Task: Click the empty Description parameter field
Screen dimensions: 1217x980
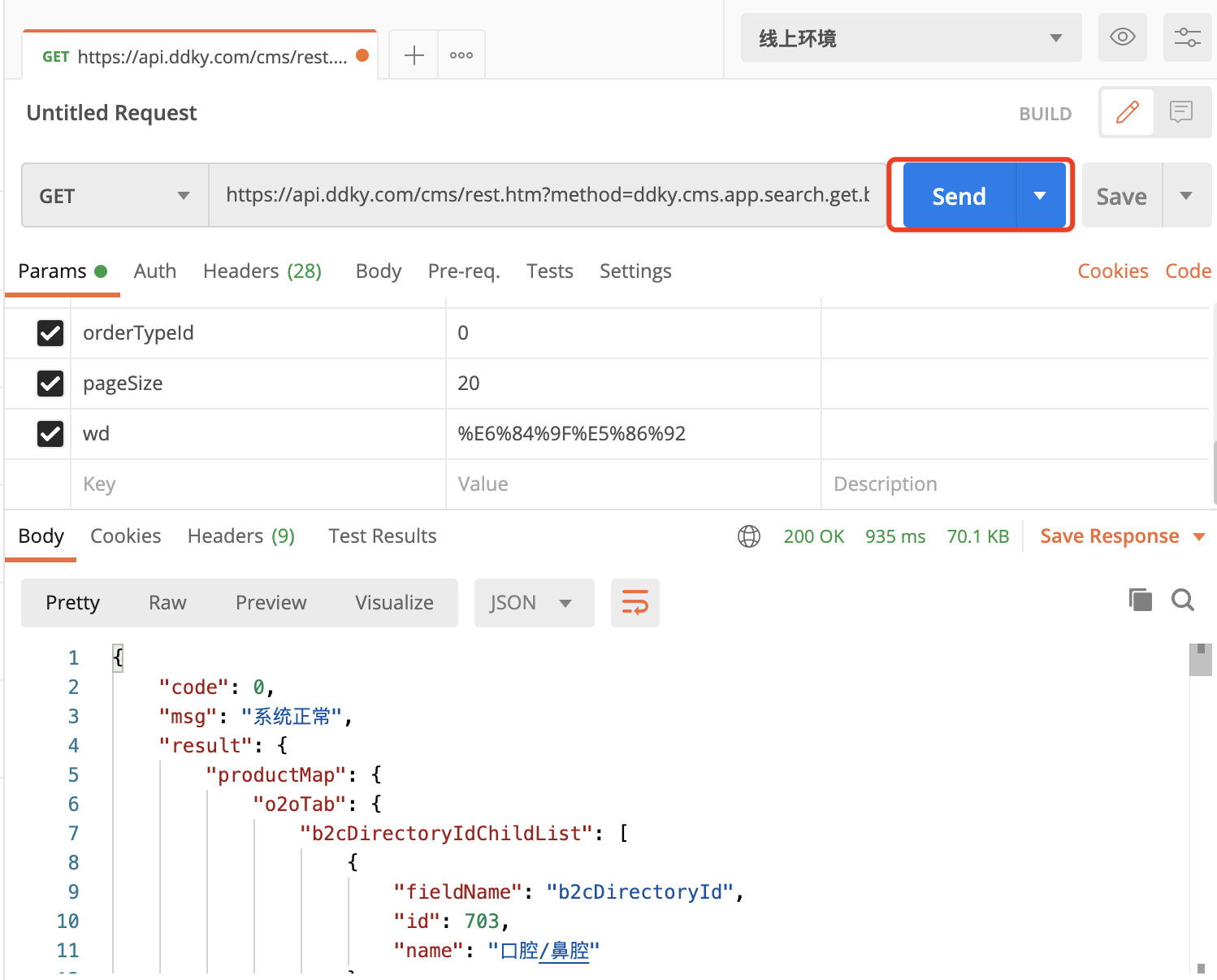Action: tap(1016, 484)
